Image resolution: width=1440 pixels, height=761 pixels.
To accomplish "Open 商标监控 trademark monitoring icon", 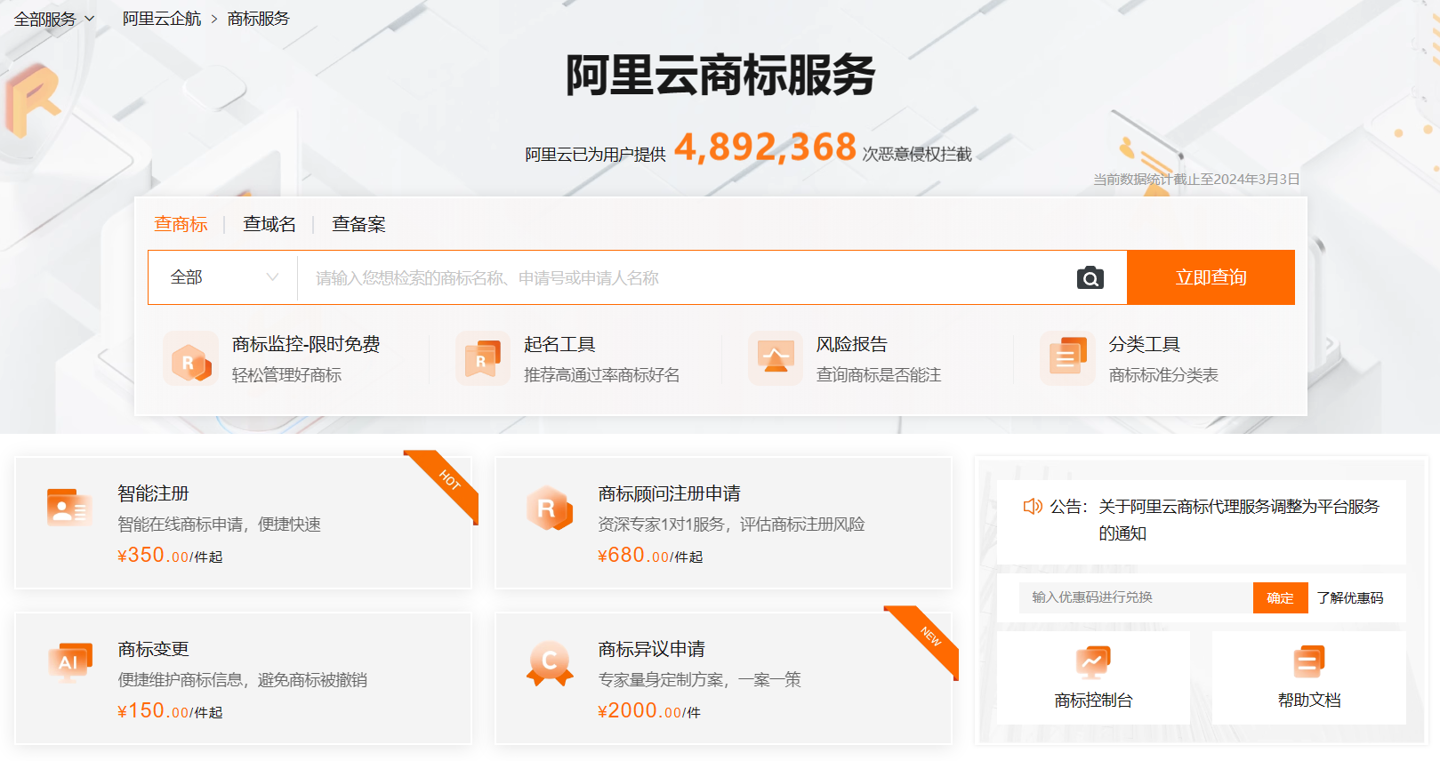I will coord(190,358).
